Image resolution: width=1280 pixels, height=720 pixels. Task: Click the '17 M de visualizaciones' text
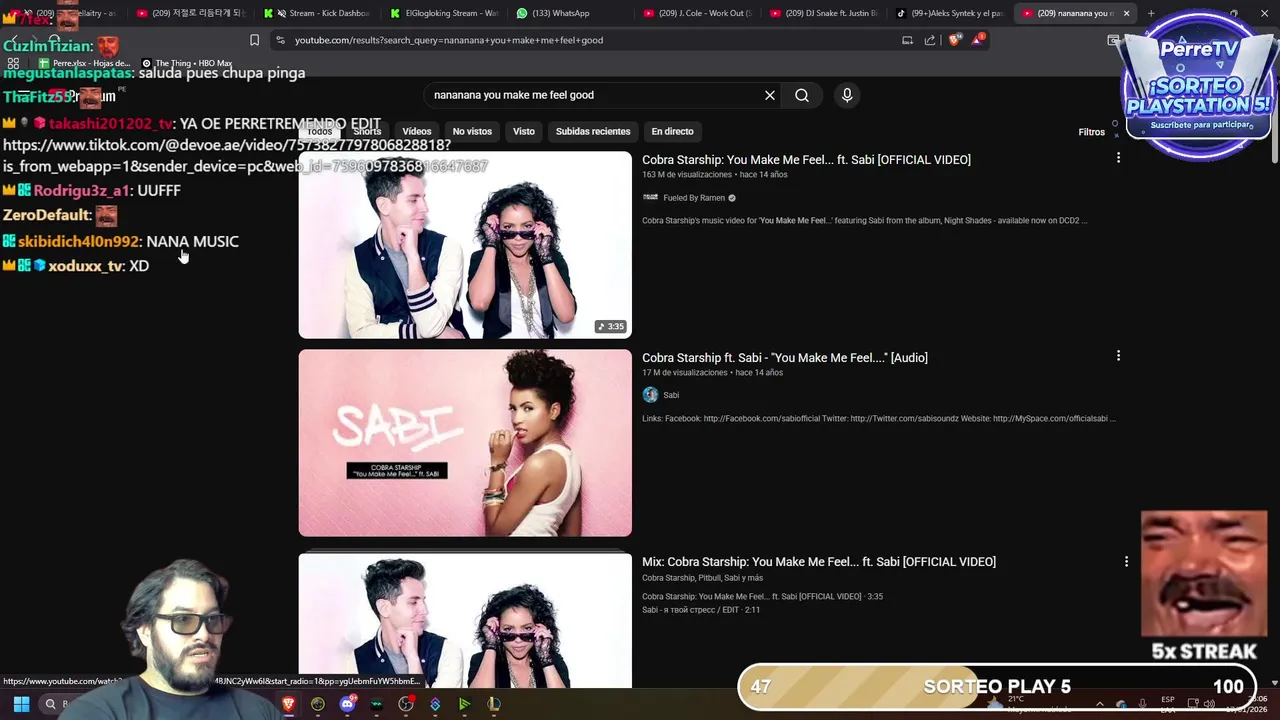pyautogui.click(x=685, y=373)
